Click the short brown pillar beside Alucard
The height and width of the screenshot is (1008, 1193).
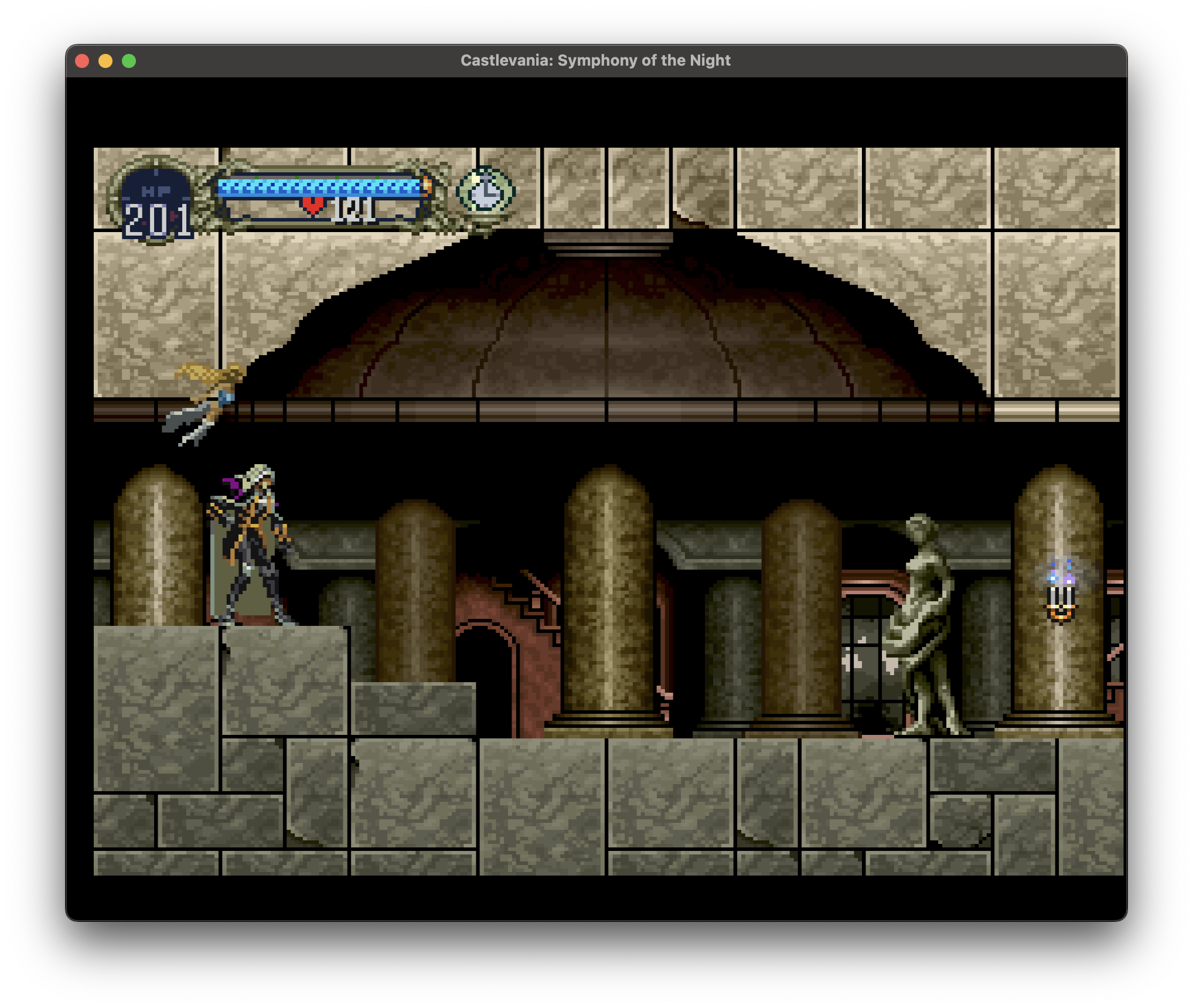pyautogui.click(x=415, y=592)
